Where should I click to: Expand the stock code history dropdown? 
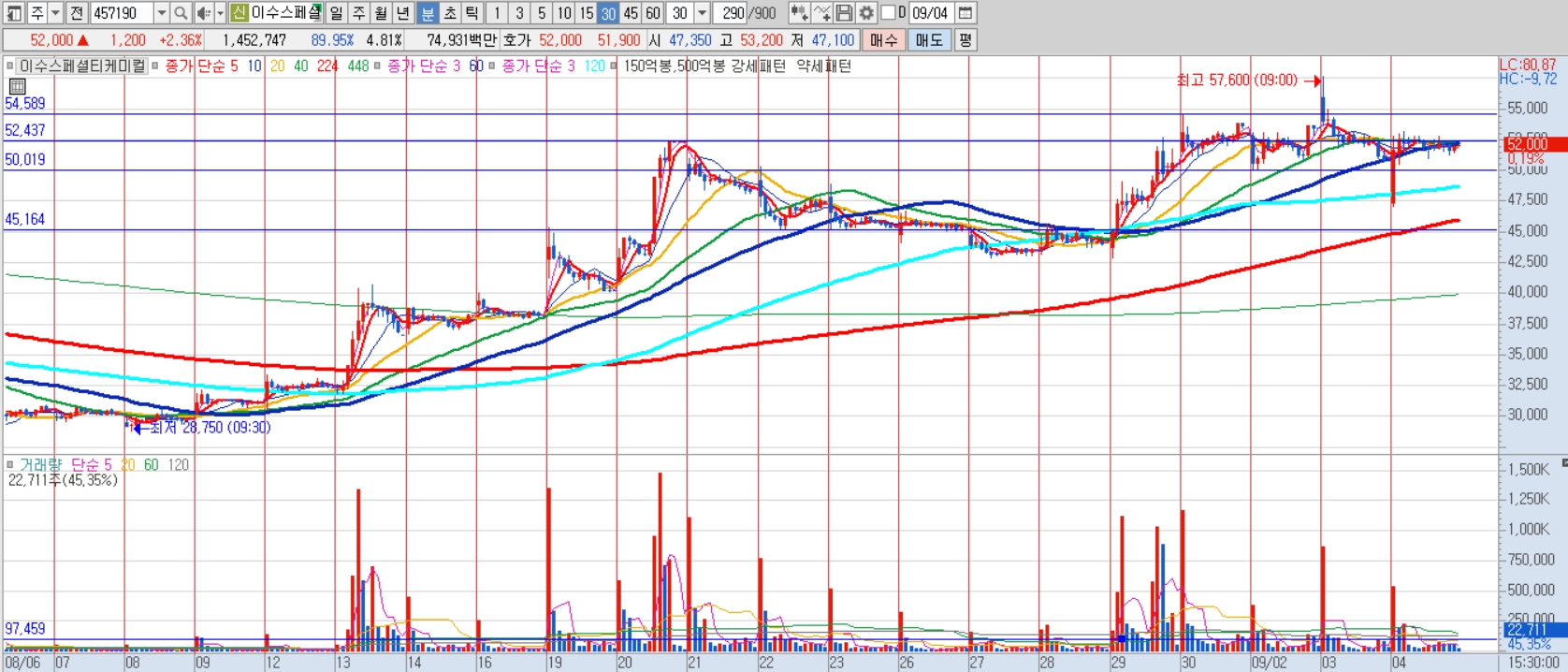[161, 13]
